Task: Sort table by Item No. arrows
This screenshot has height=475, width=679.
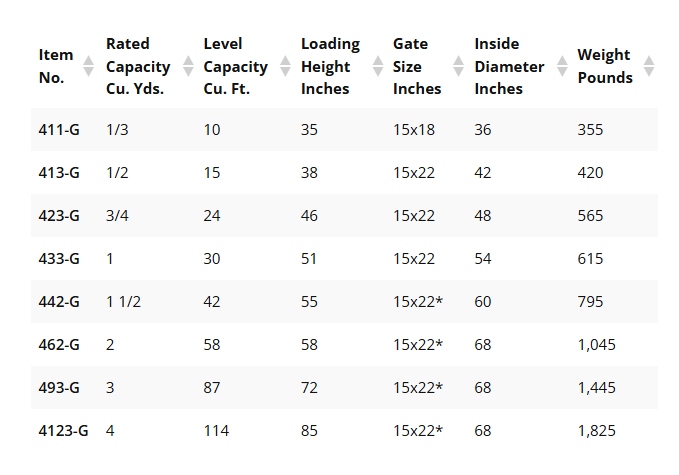Action: coord(88,66)
